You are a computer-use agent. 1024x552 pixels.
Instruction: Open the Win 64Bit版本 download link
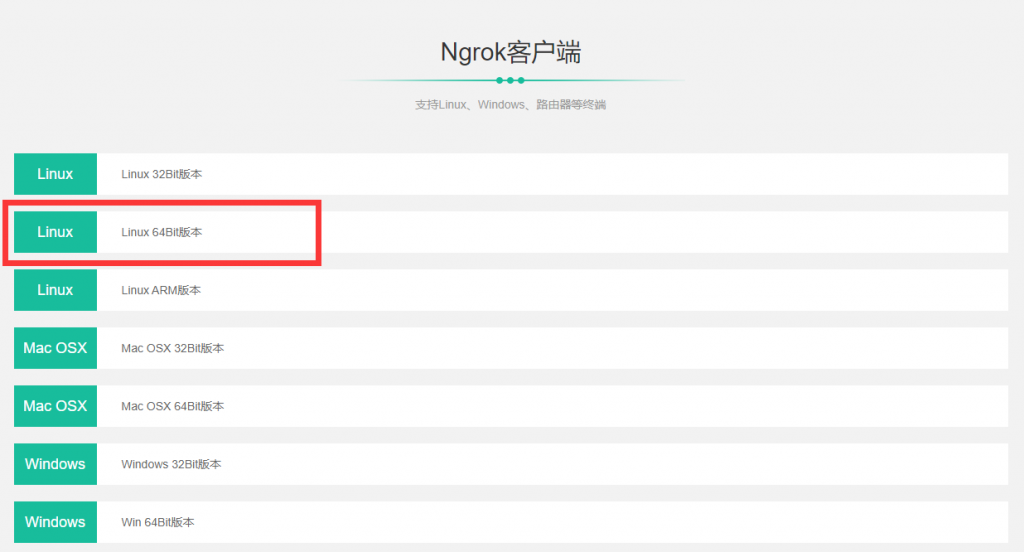click(157, 523)
